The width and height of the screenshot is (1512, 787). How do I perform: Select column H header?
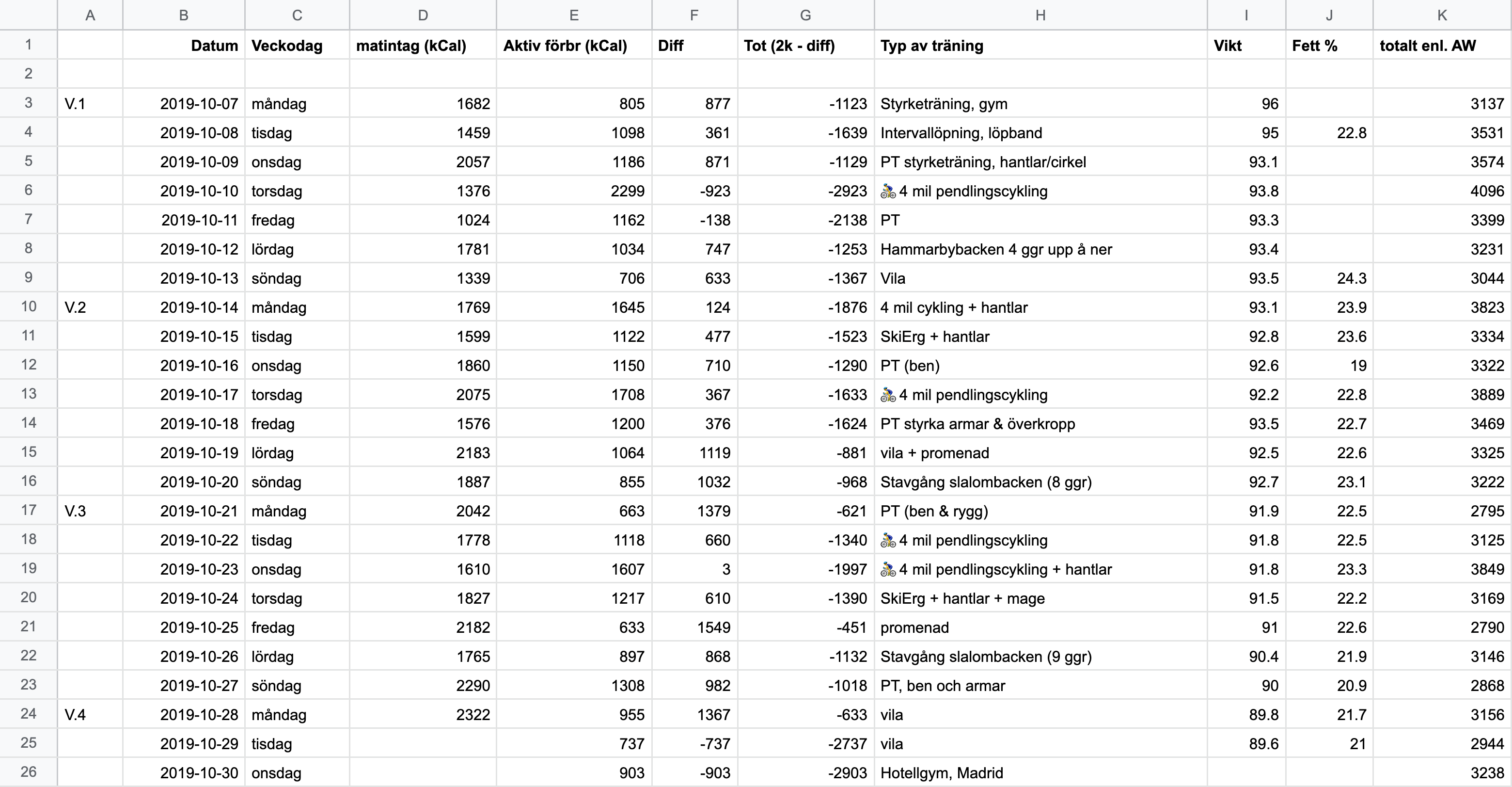tap(1040, 15)
